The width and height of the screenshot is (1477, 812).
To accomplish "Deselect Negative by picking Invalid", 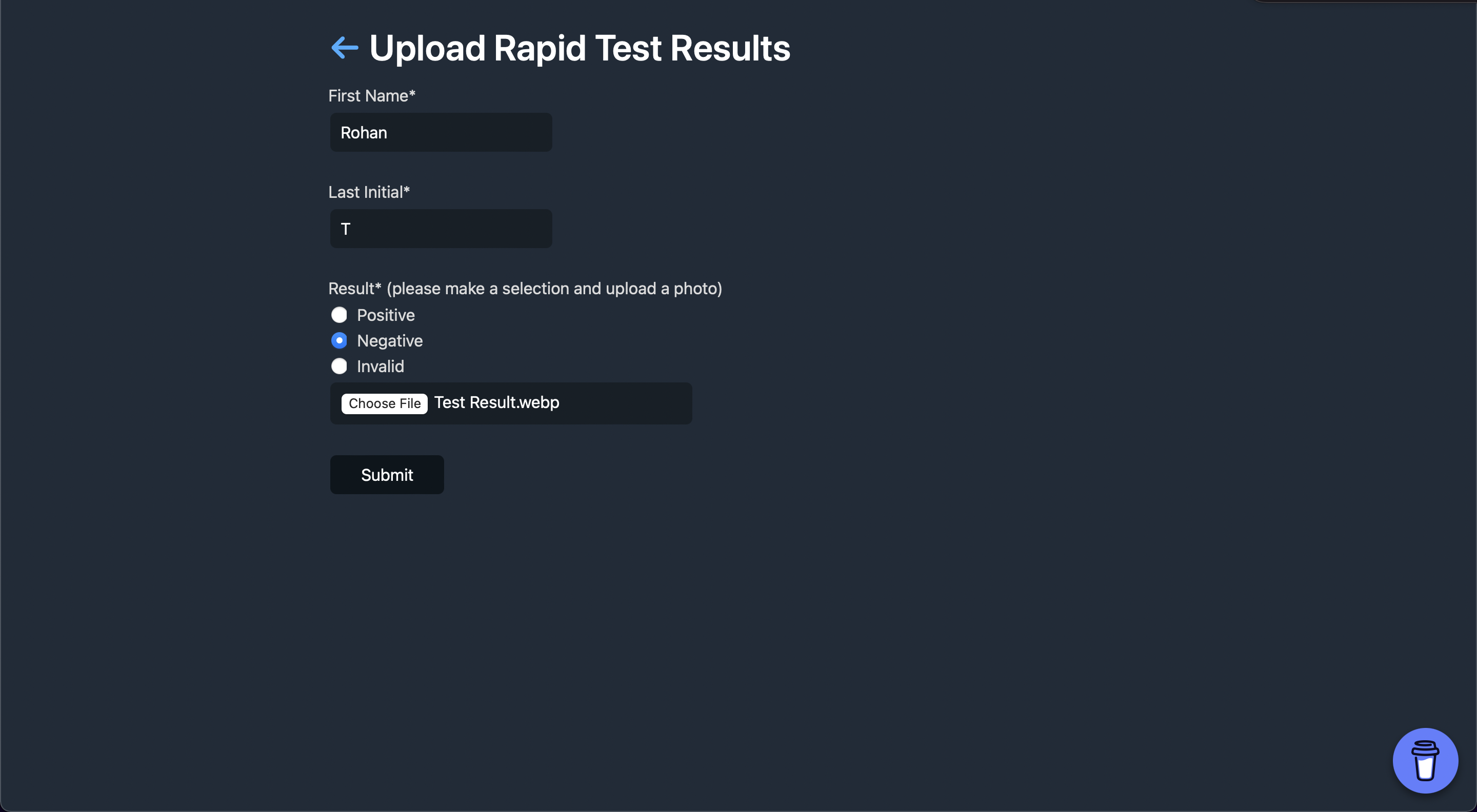I will click(x=339, y=366).
